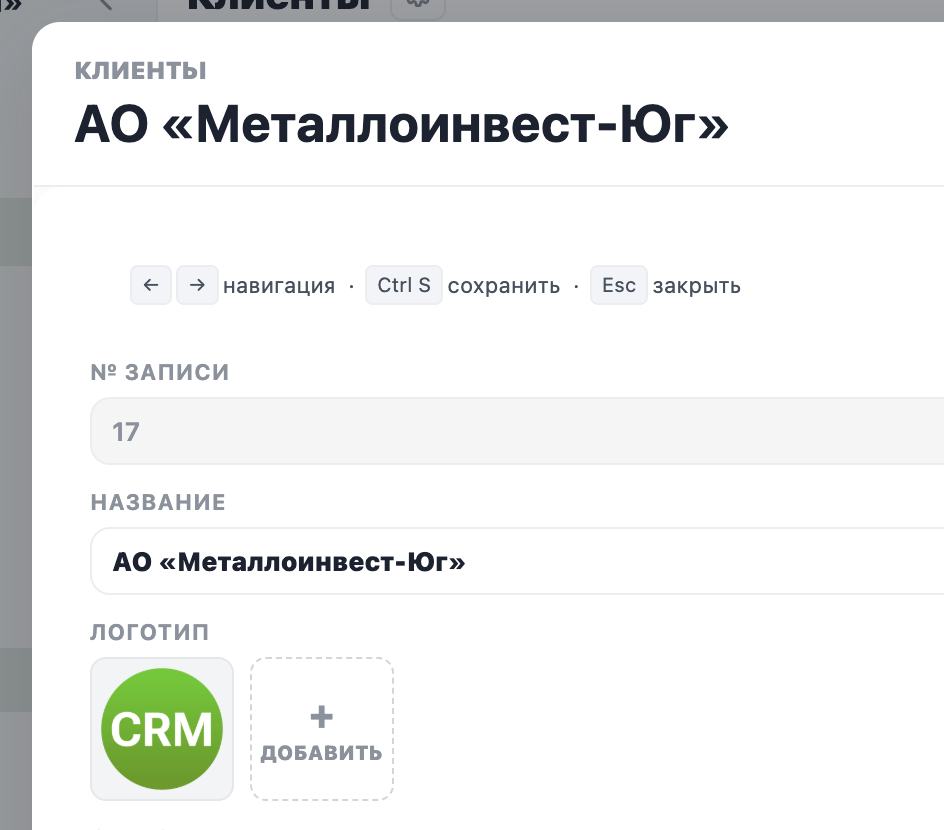The image size is (944, 830).
Task: Click the left arrow navigation key
Action: pyautogui.click(x=151, y=285)
